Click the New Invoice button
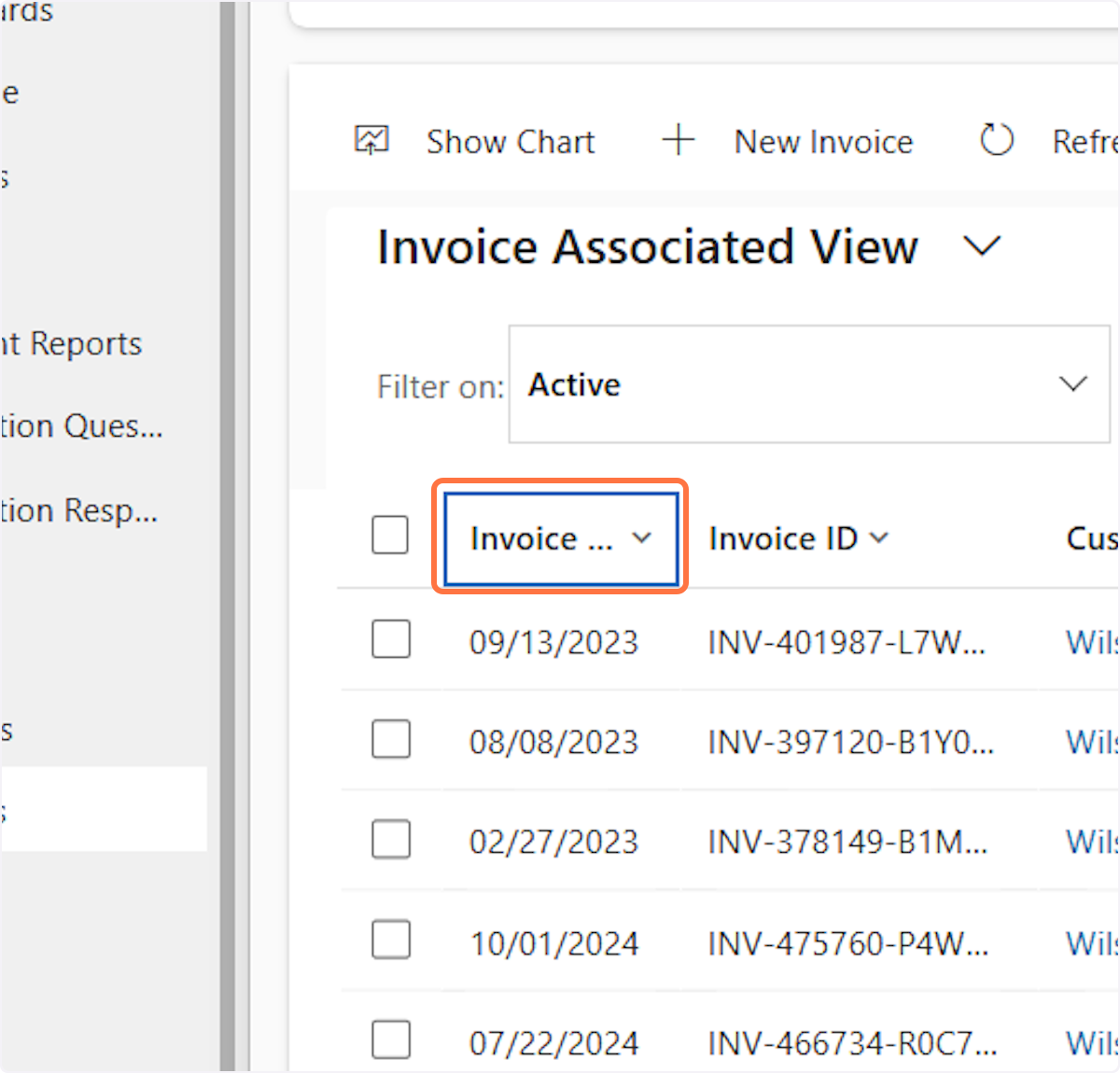The width and height of the screenshot is (1120, 1073). (x=822, y=142)
